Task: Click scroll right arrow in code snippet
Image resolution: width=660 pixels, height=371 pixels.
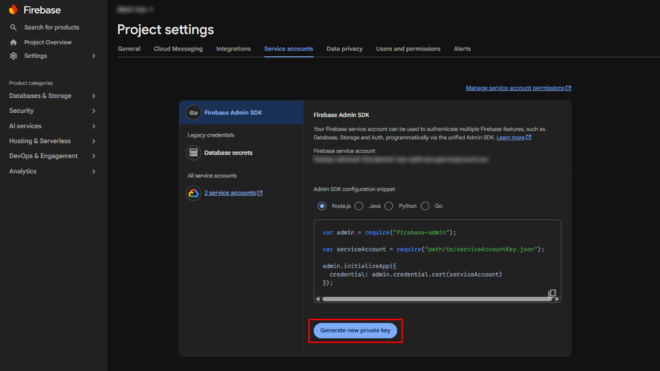Action: 557,299
